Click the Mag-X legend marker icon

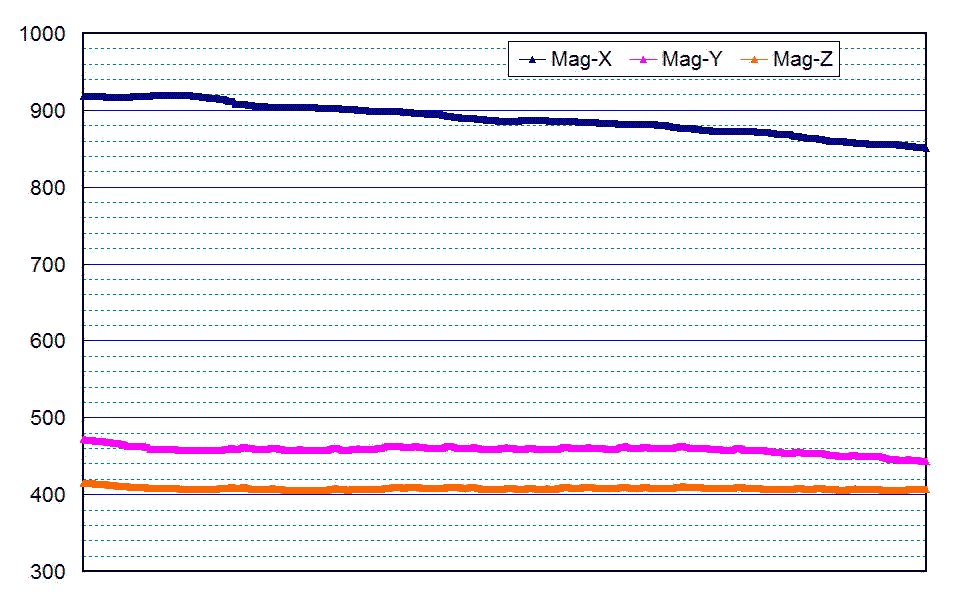[533, 60]
